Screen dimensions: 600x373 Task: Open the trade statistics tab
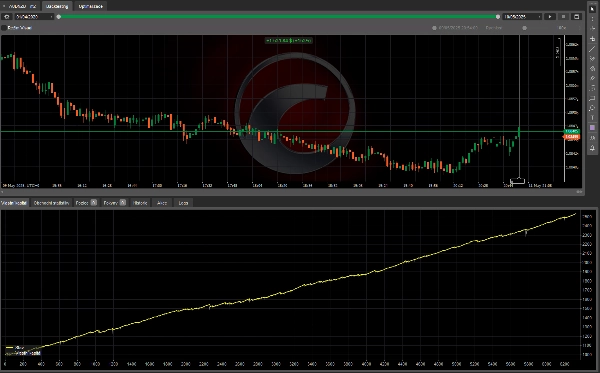[x=51, y=203]
